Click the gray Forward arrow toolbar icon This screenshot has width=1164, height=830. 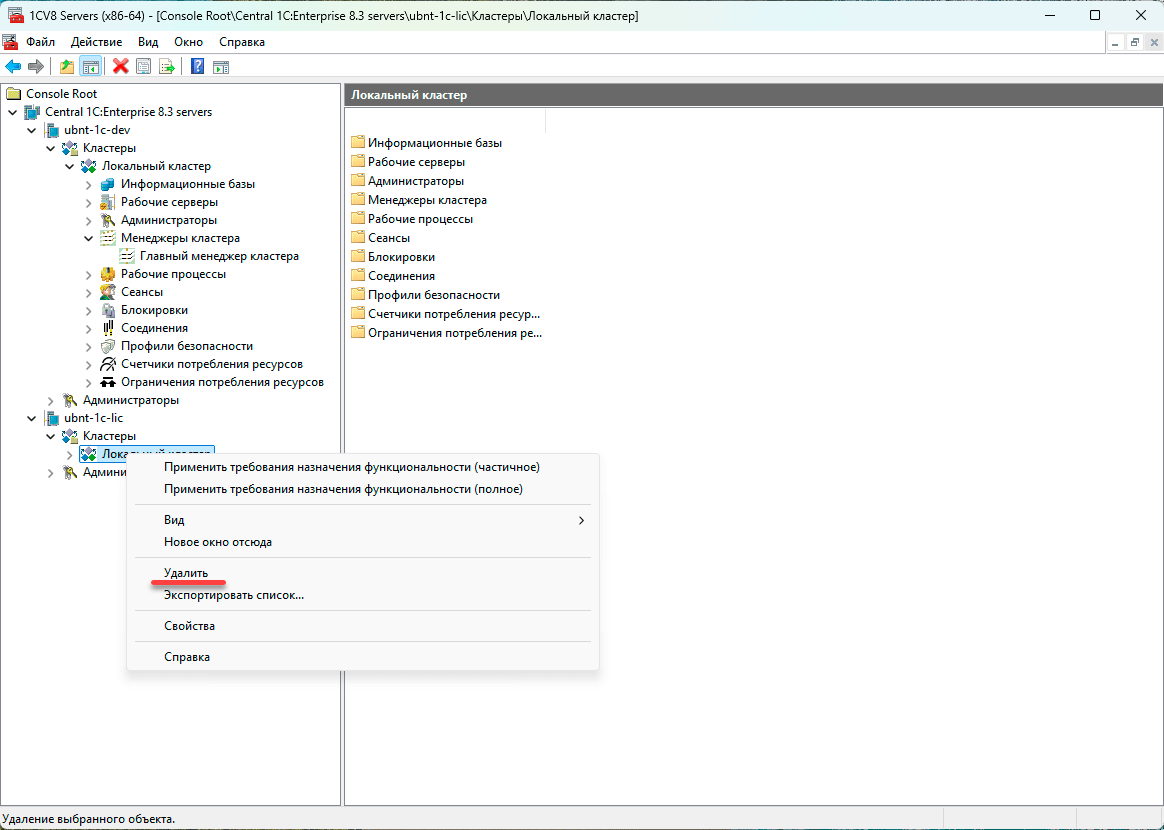point(36,67)
